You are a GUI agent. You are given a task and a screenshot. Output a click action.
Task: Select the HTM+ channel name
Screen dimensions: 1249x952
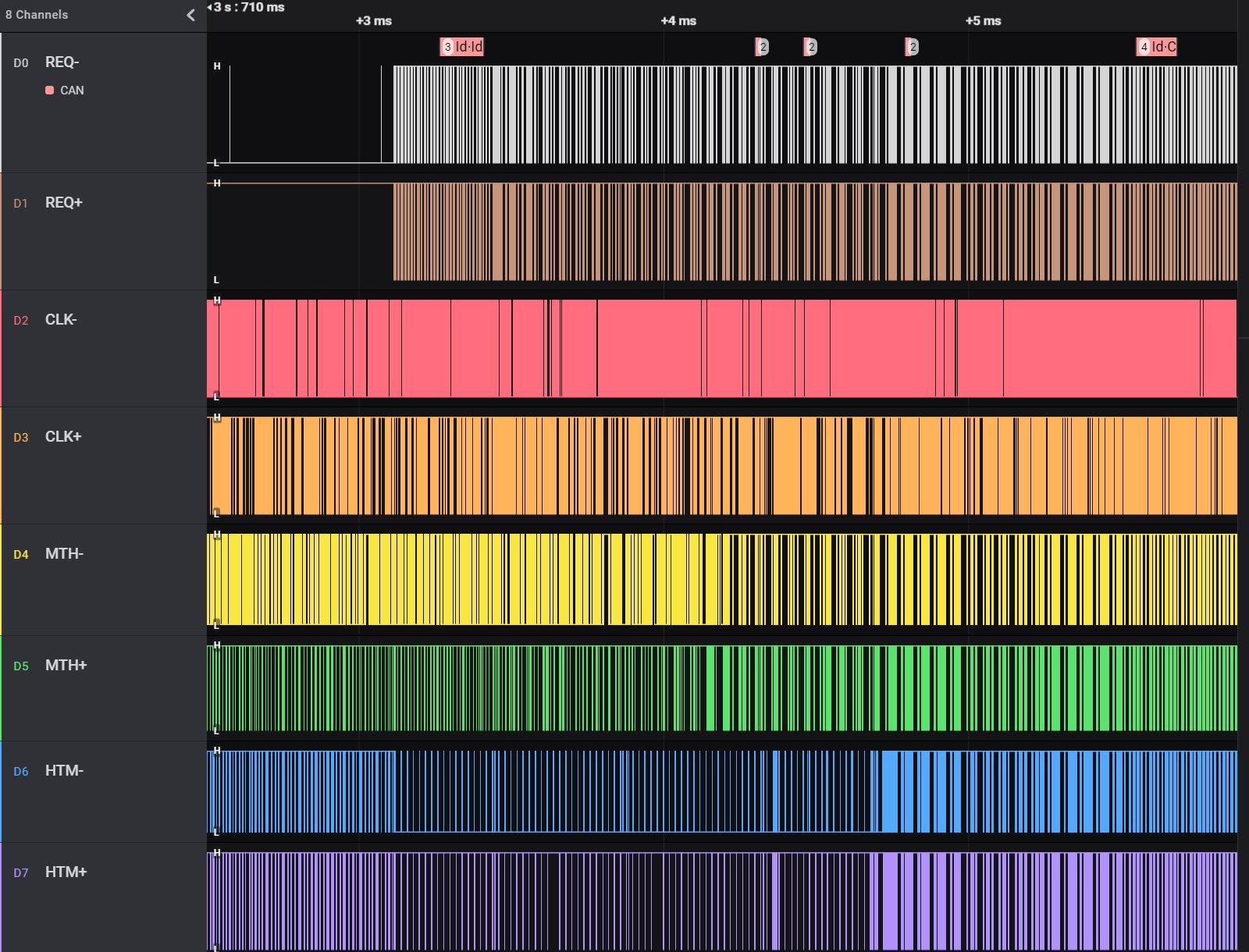click(66, 872)
